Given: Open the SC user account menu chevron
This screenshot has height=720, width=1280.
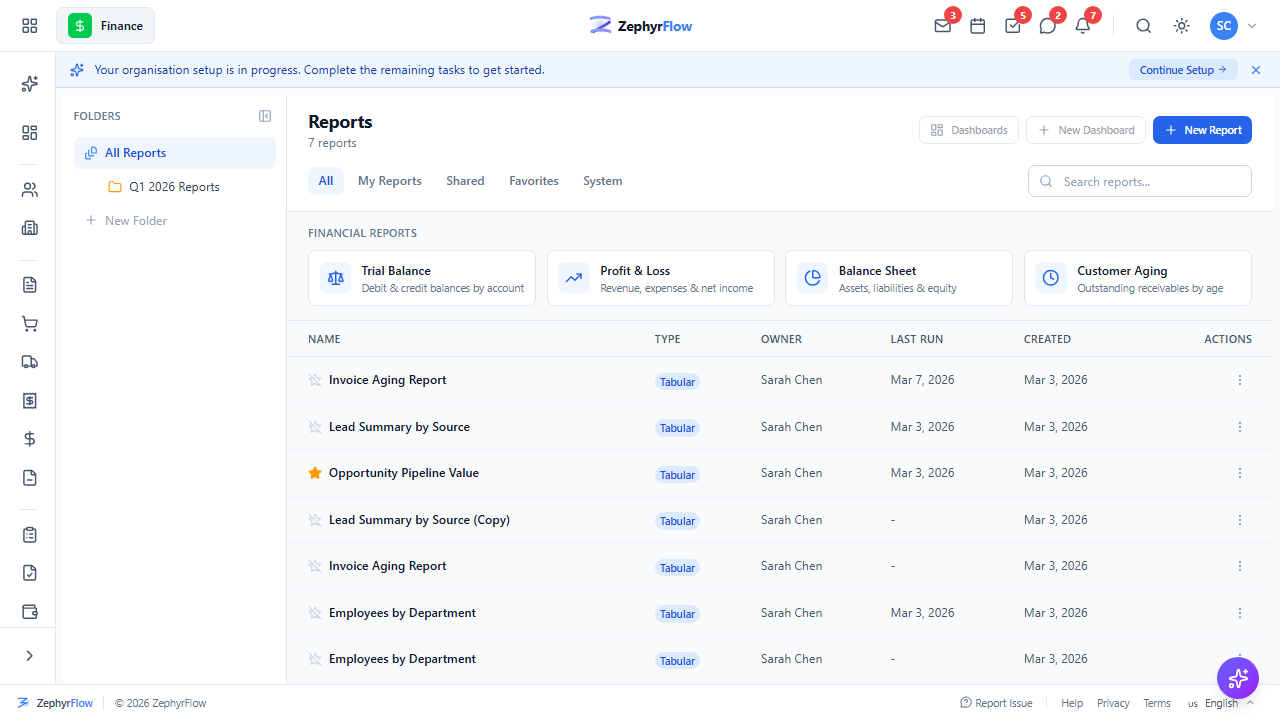Looking at the screenshot, I should (1252, 26).
